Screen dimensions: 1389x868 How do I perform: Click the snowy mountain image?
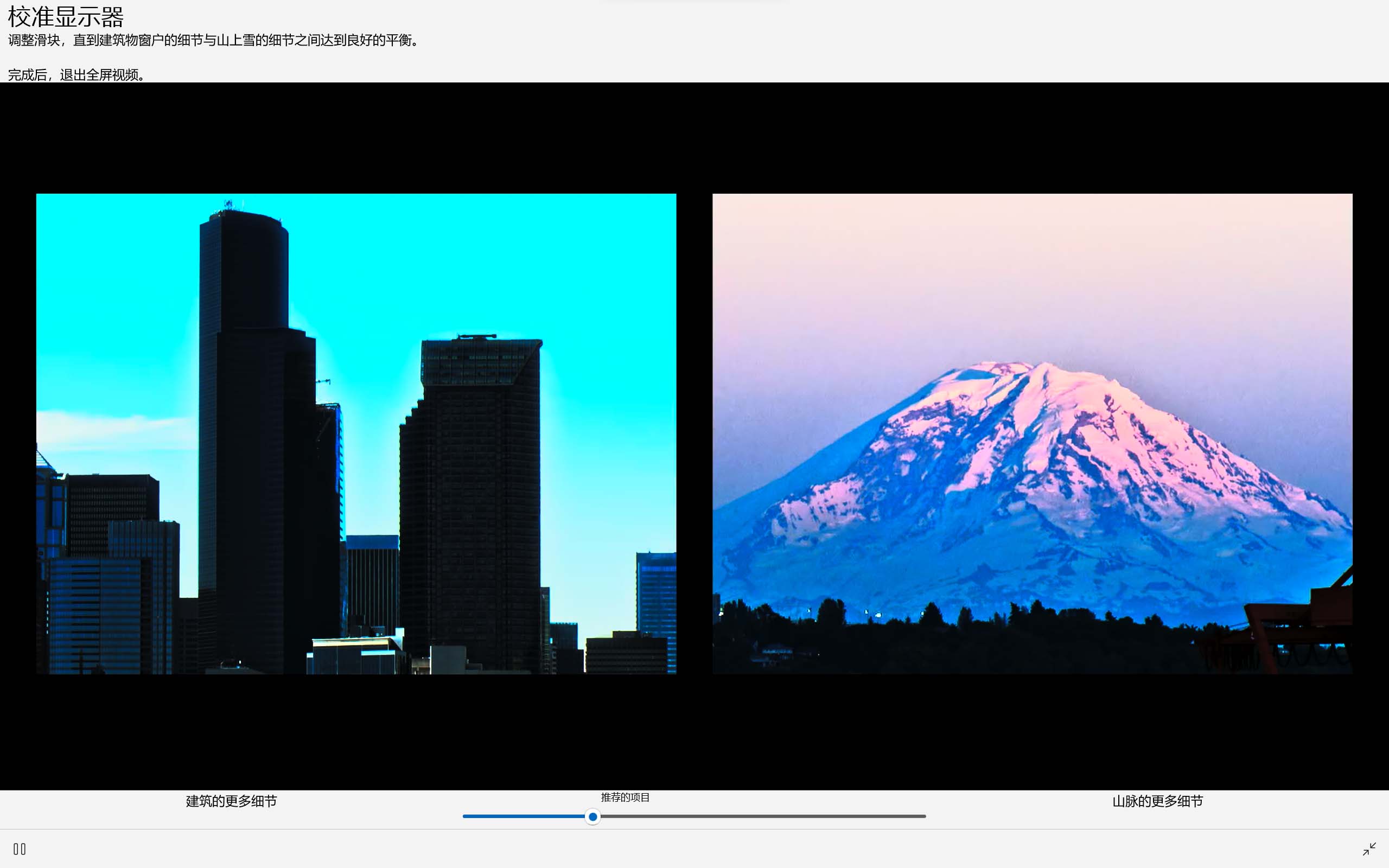click(x=1032, y=433)
